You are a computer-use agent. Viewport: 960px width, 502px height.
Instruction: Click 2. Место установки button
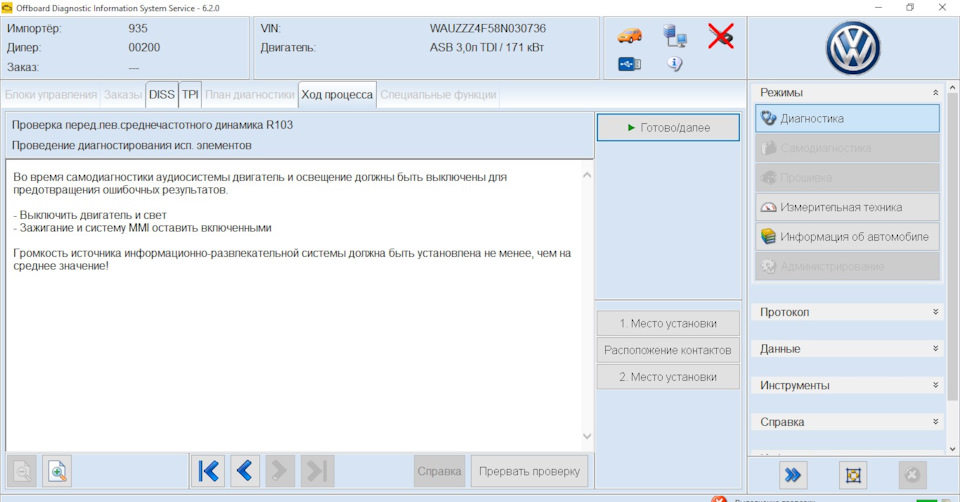[668, 377]
